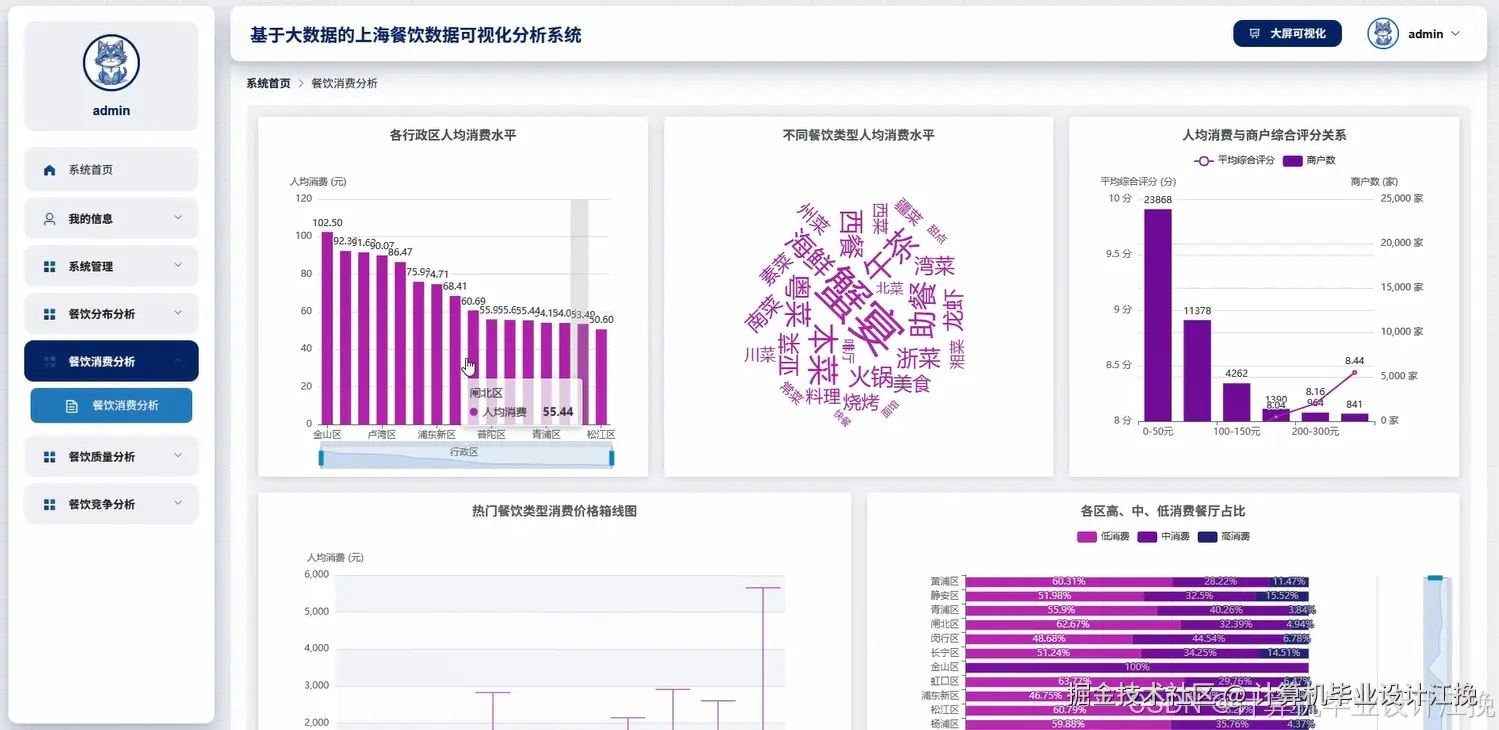This screenshot has width=1499, height=730.
Task: Click the header admin avatar at top right
Action: [x=1382, y=33]
